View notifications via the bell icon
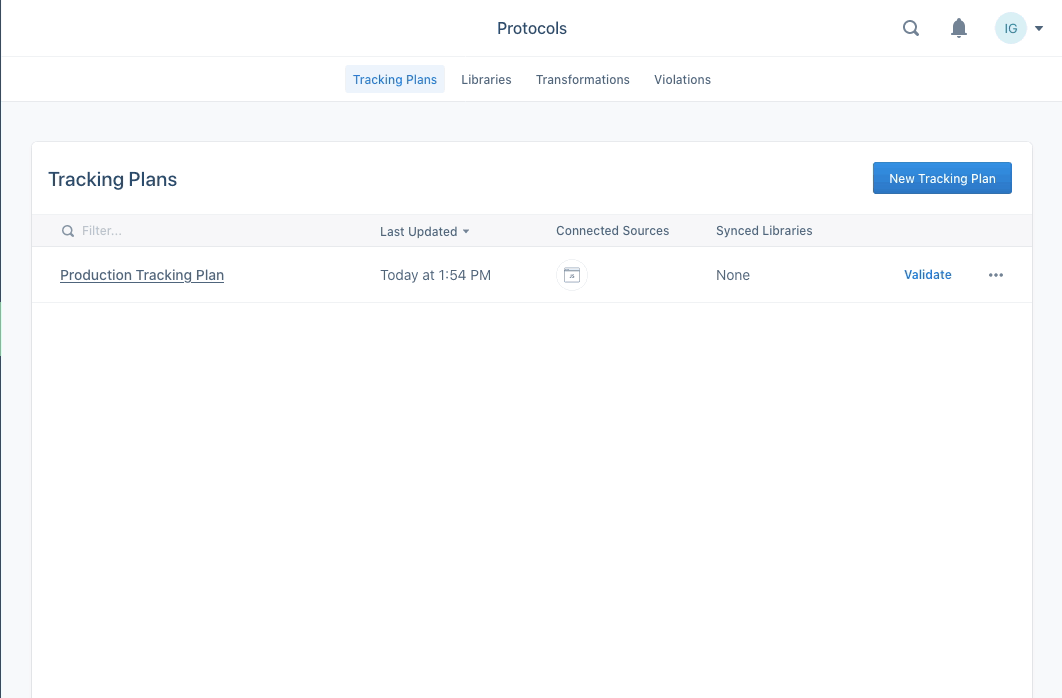The image size is (1062, 698). click(x=959, y=28)
